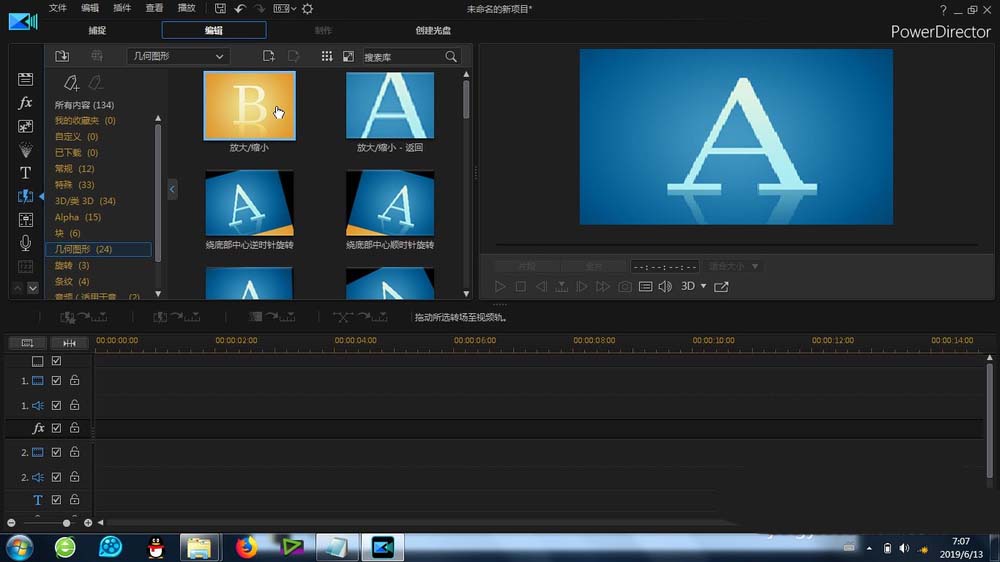This screenshot has width=1000, height=562.
Task: Switch to the 创建光盘 tab
Action: (x=433, y=30)
